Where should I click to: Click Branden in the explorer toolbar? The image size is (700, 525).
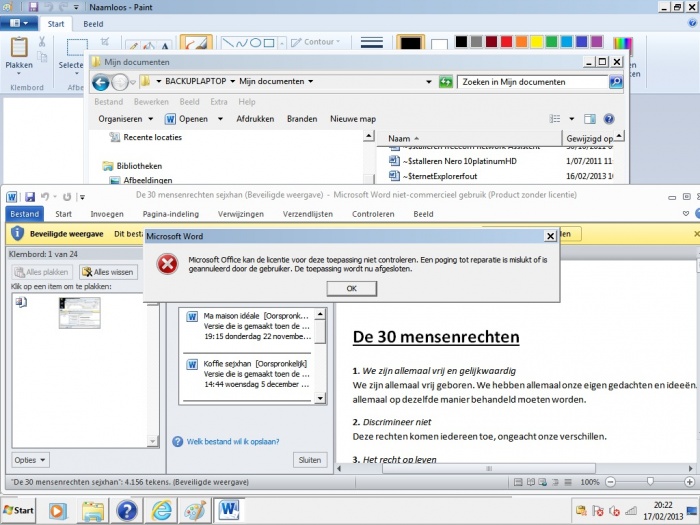pyautogui.click(x=302, y=119)
